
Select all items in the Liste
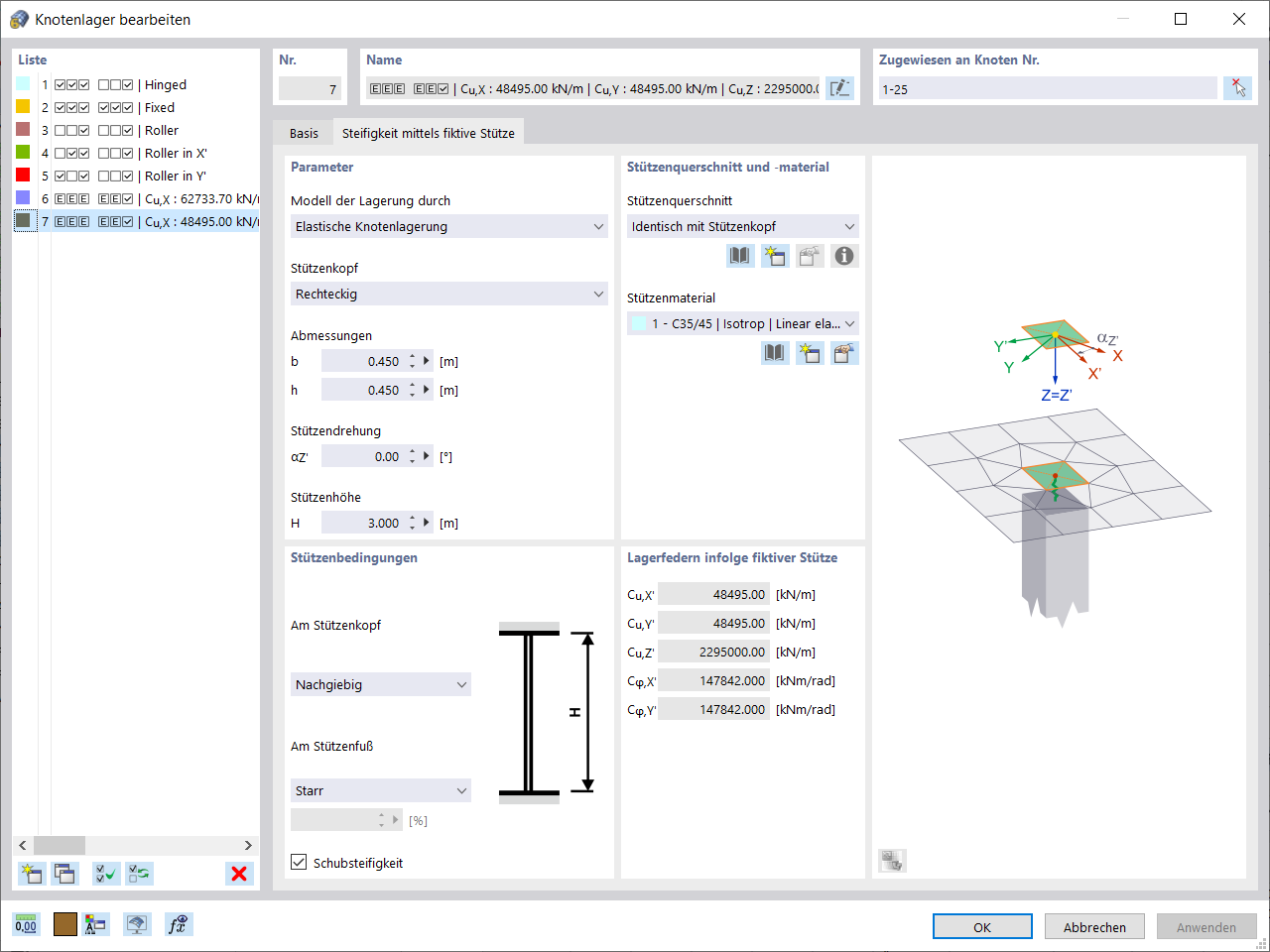pyautogui.click(x=106, y=874)
